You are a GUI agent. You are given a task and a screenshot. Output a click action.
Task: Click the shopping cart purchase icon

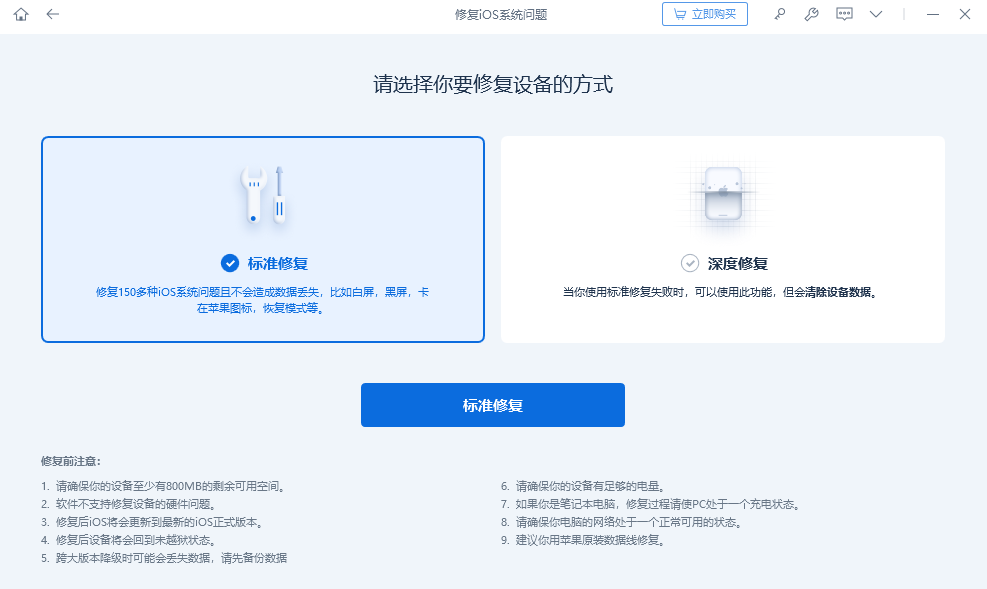680,14
